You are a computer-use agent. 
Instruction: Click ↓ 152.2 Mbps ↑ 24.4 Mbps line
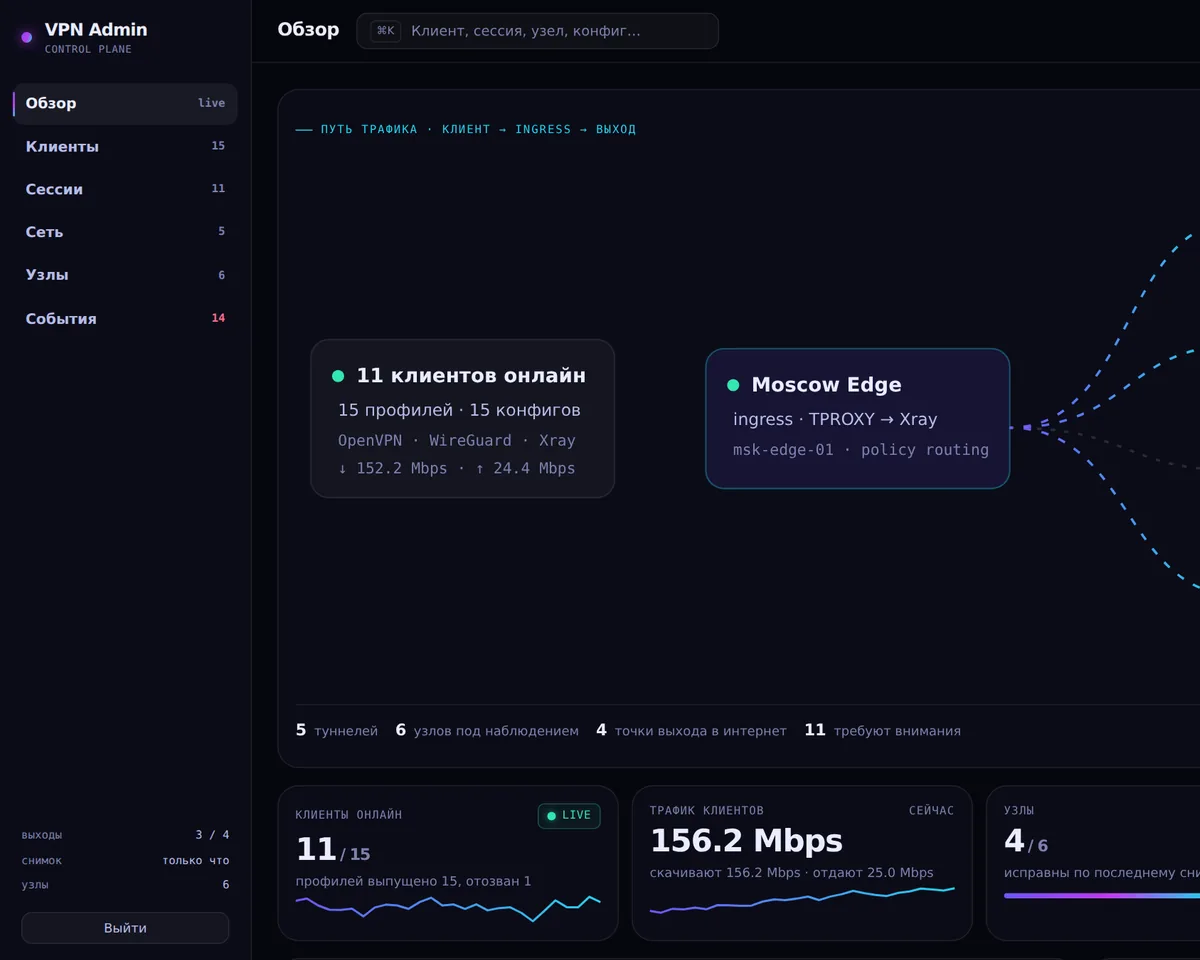point(457,468)
